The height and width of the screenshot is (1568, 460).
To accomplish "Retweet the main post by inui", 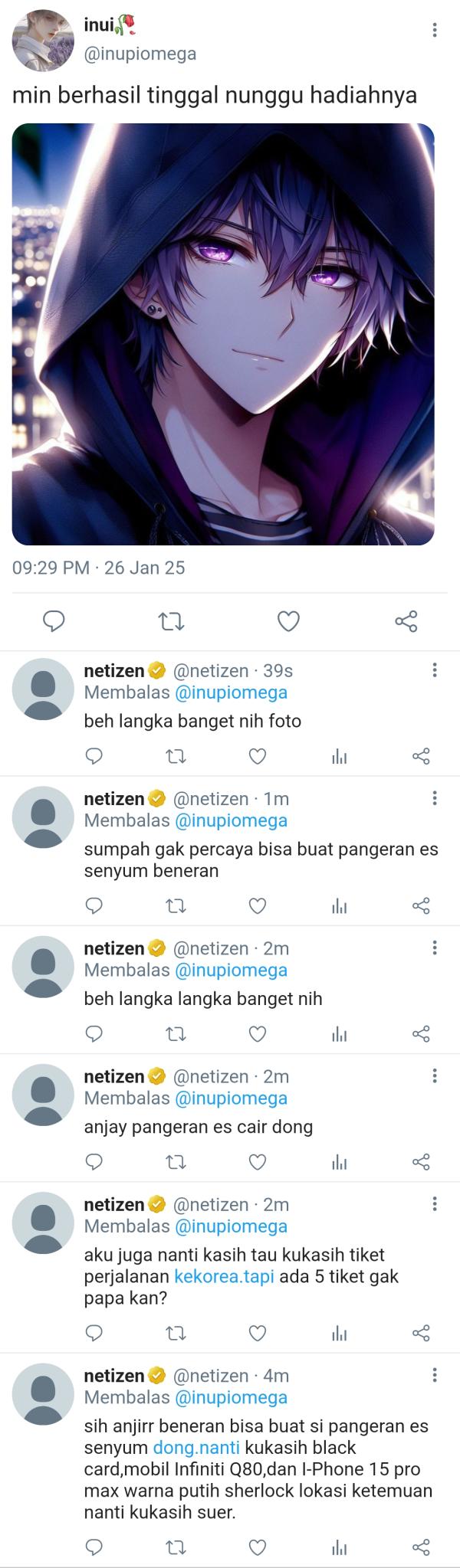I will click(171, 621).
